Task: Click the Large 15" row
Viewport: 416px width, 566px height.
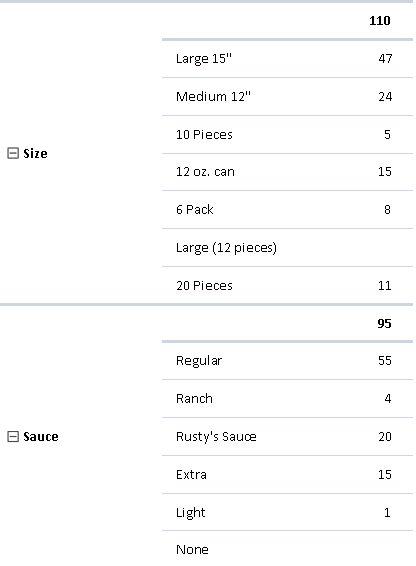Action: pos(287,58)
